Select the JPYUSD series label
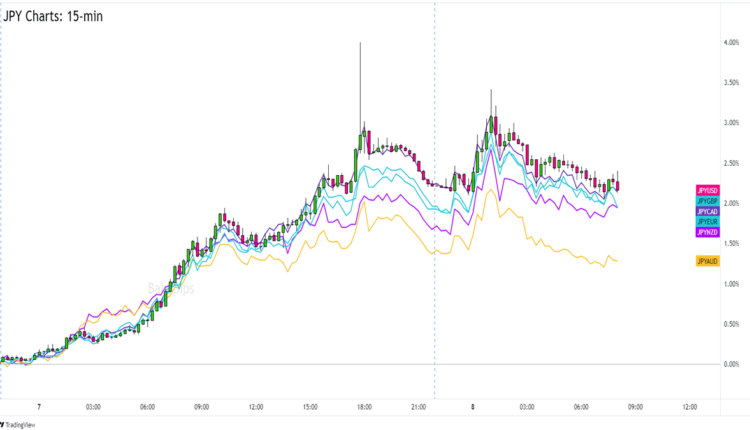The image size is (750, 430). pos(707,190)
